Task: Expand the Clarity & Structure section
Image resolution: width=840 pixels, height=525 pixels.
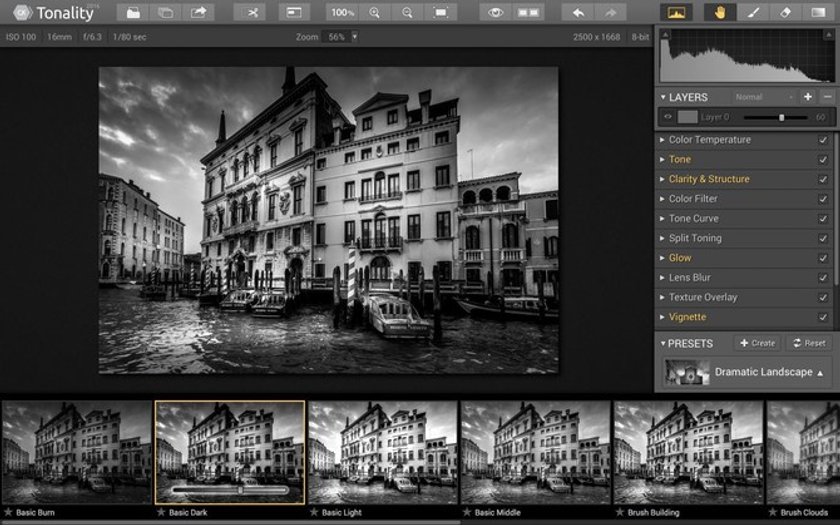Action: pos(663,179)
